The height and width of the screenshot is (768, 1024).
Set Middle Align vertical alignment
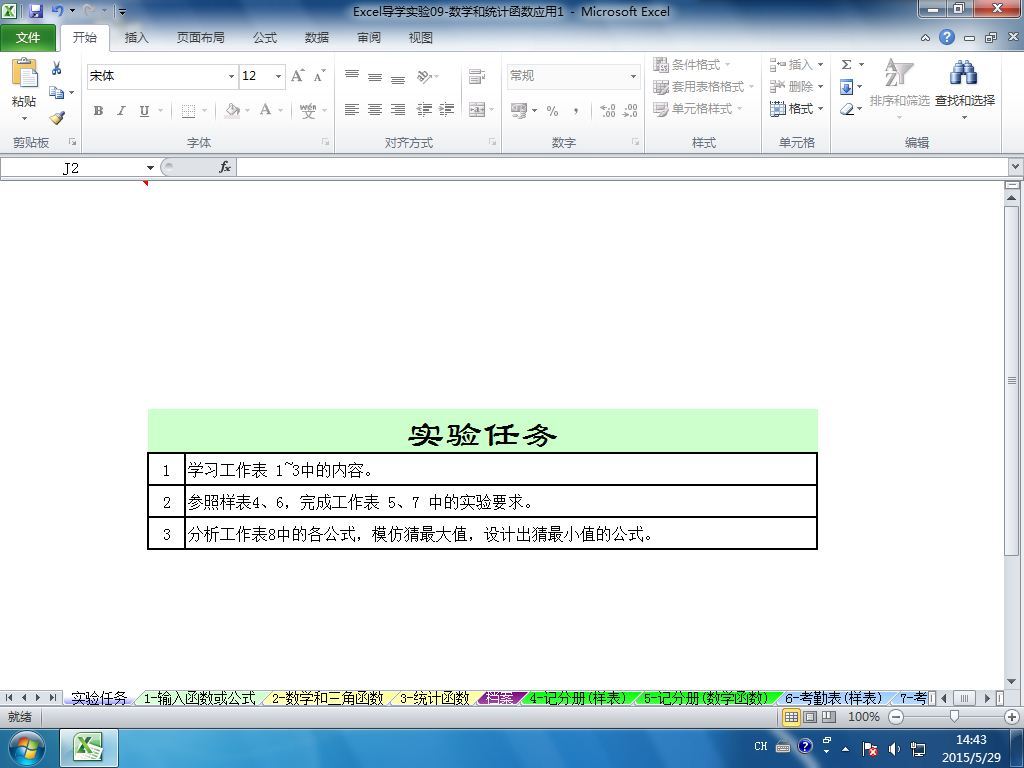375,76
